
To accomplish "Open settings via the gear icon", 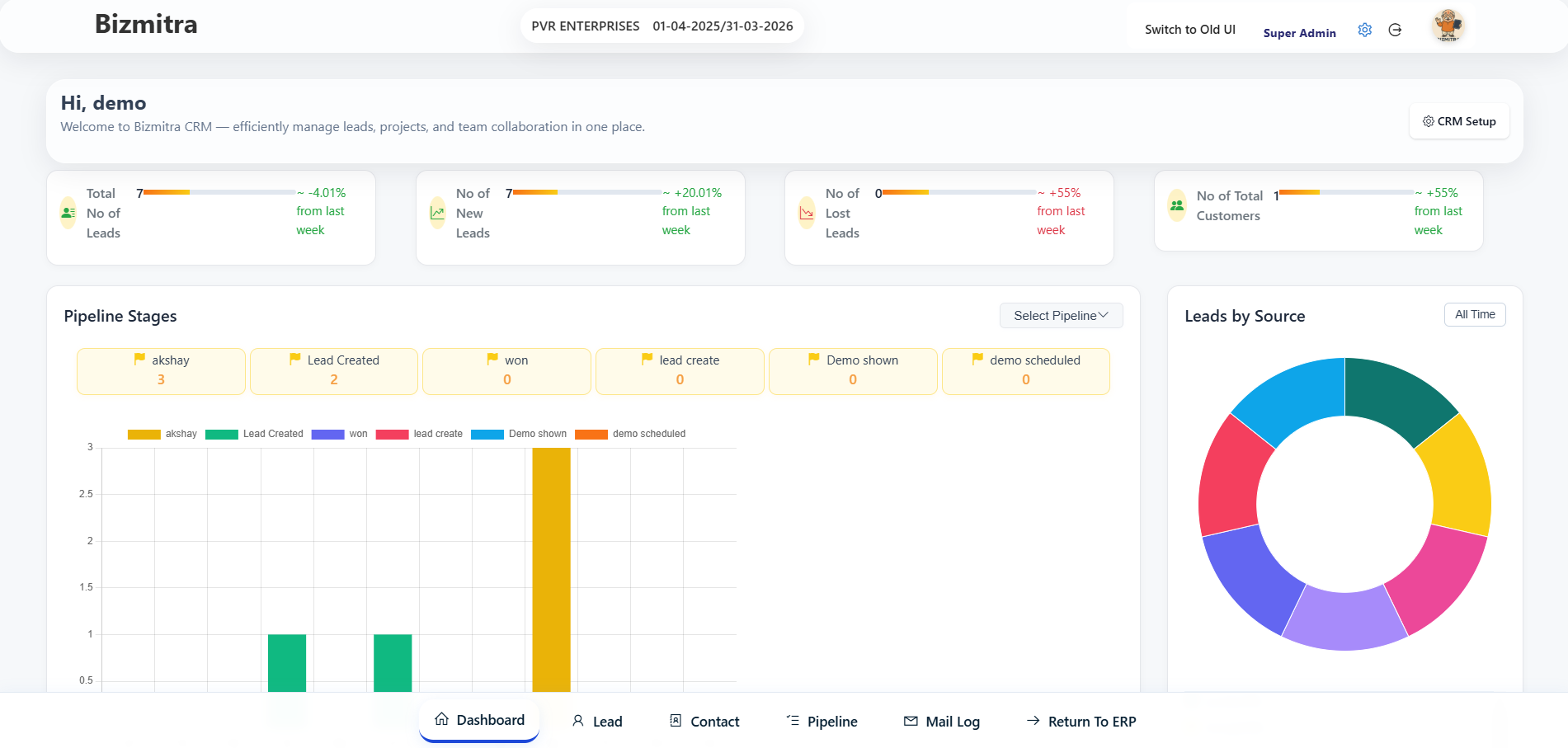I will (1364, 29).
